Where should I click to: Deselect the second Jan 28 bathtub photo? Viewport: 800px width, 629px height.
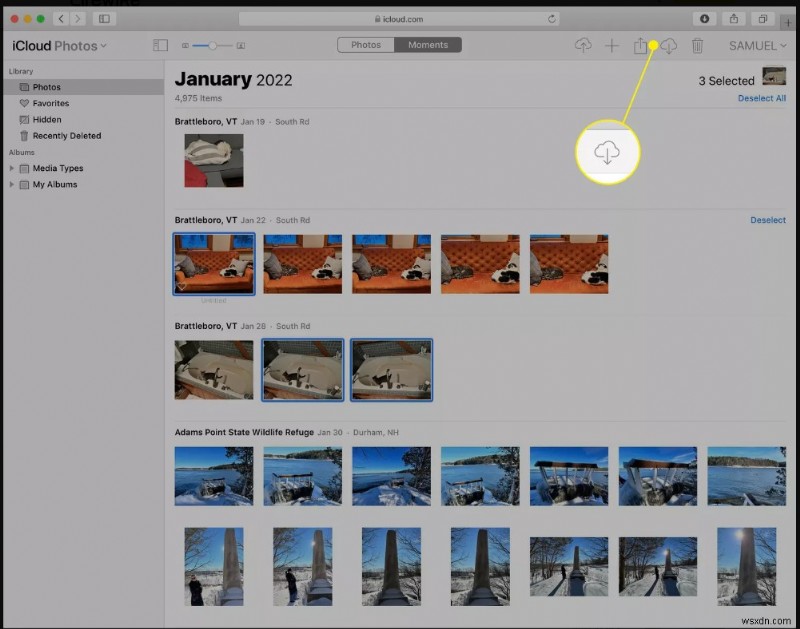click(x=303, y=370)
